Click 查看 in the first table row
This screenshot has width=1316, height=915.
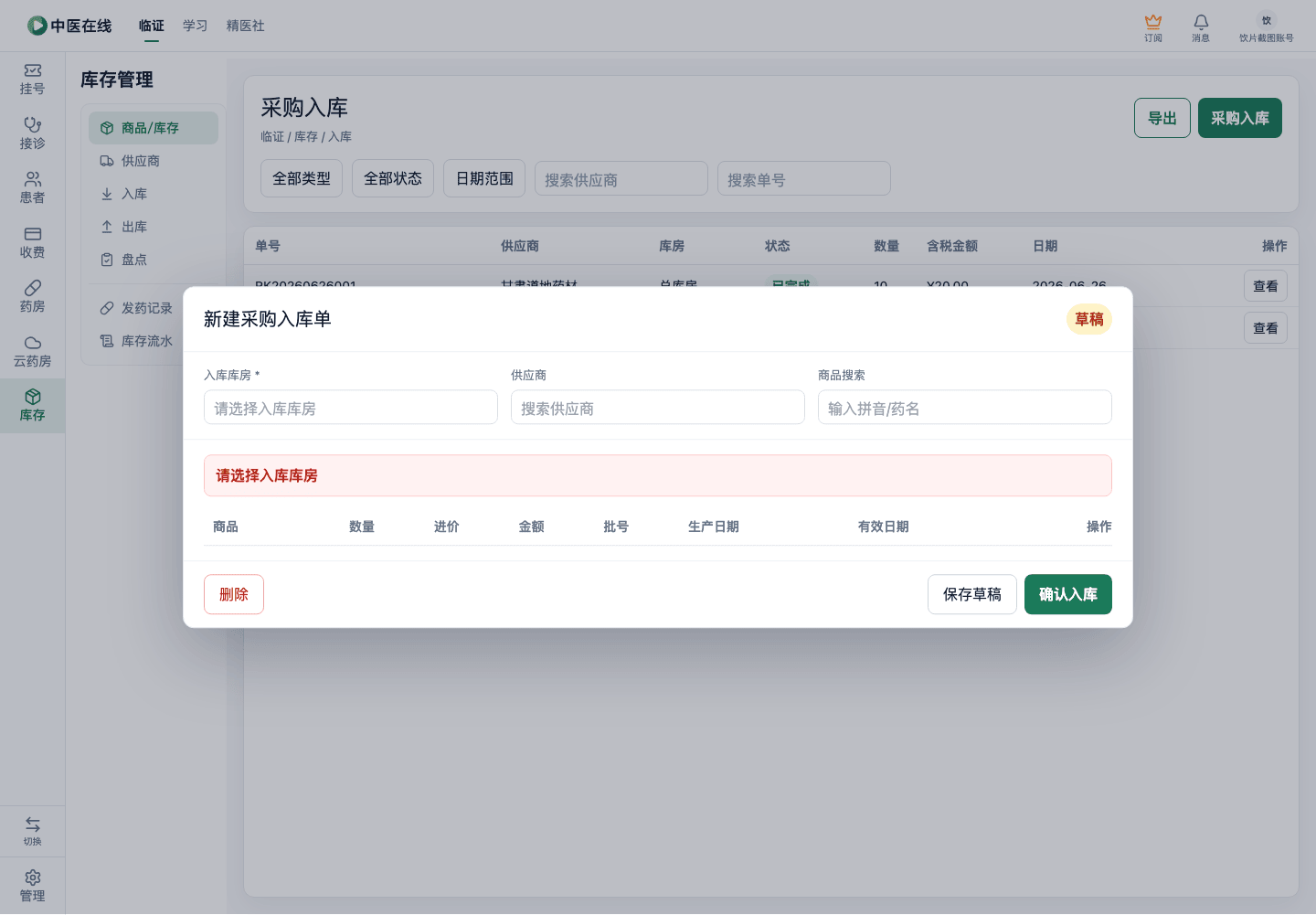(1266, 286)
